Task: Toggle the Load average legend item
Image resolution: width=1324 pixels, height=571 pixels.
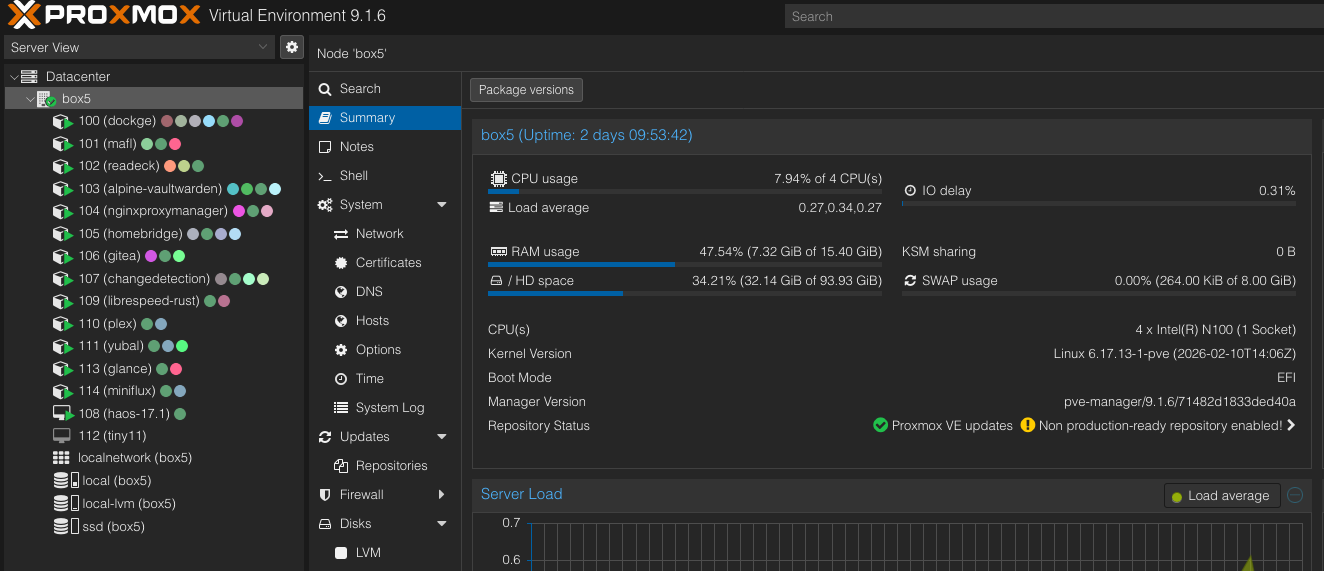Action: click(x=1222, y=496)
